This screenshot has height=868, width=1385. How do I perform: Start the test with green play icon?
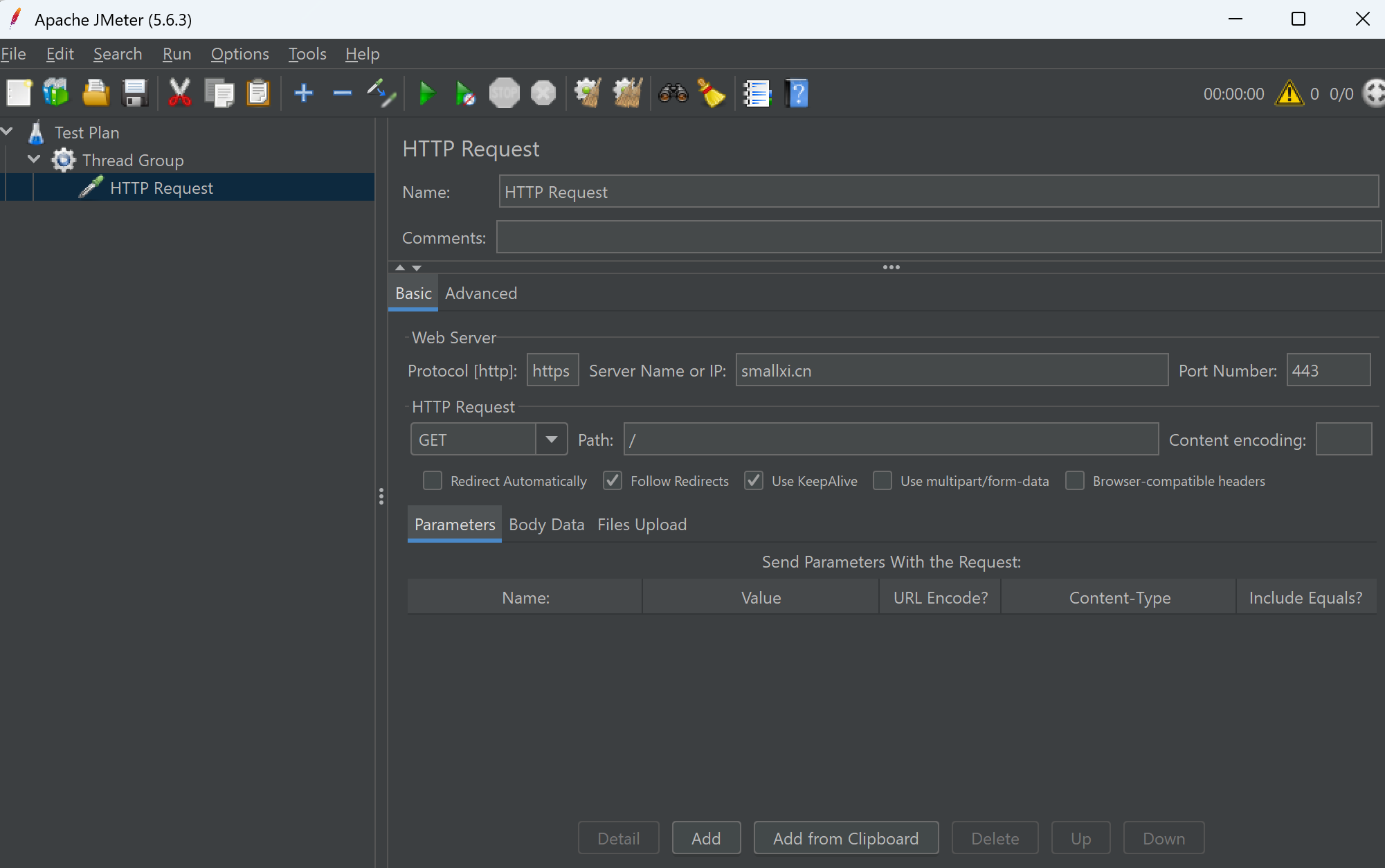coord(427,93)
